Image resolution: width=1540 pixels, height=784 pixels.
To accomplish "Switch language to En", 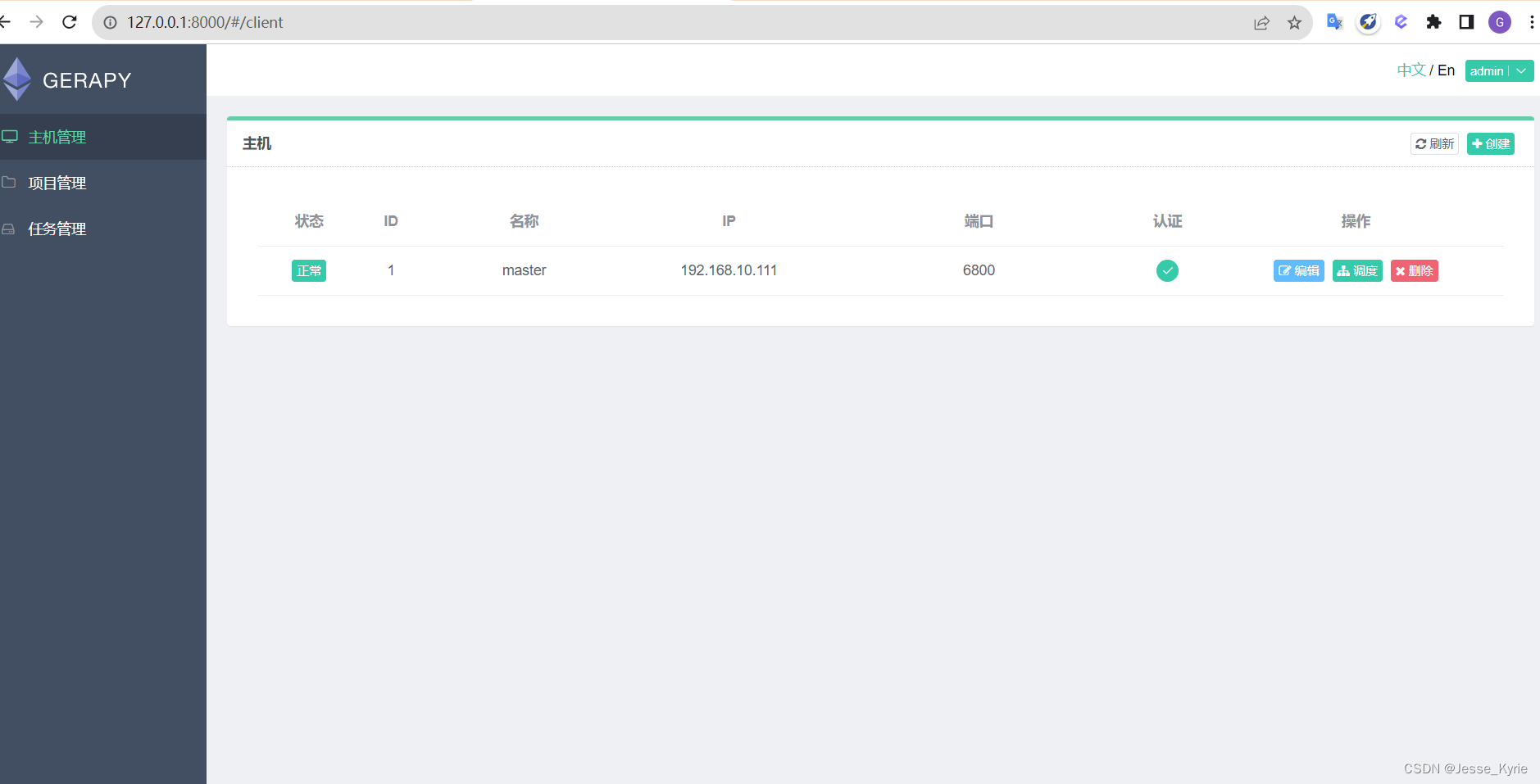I will click(1446, 70).
